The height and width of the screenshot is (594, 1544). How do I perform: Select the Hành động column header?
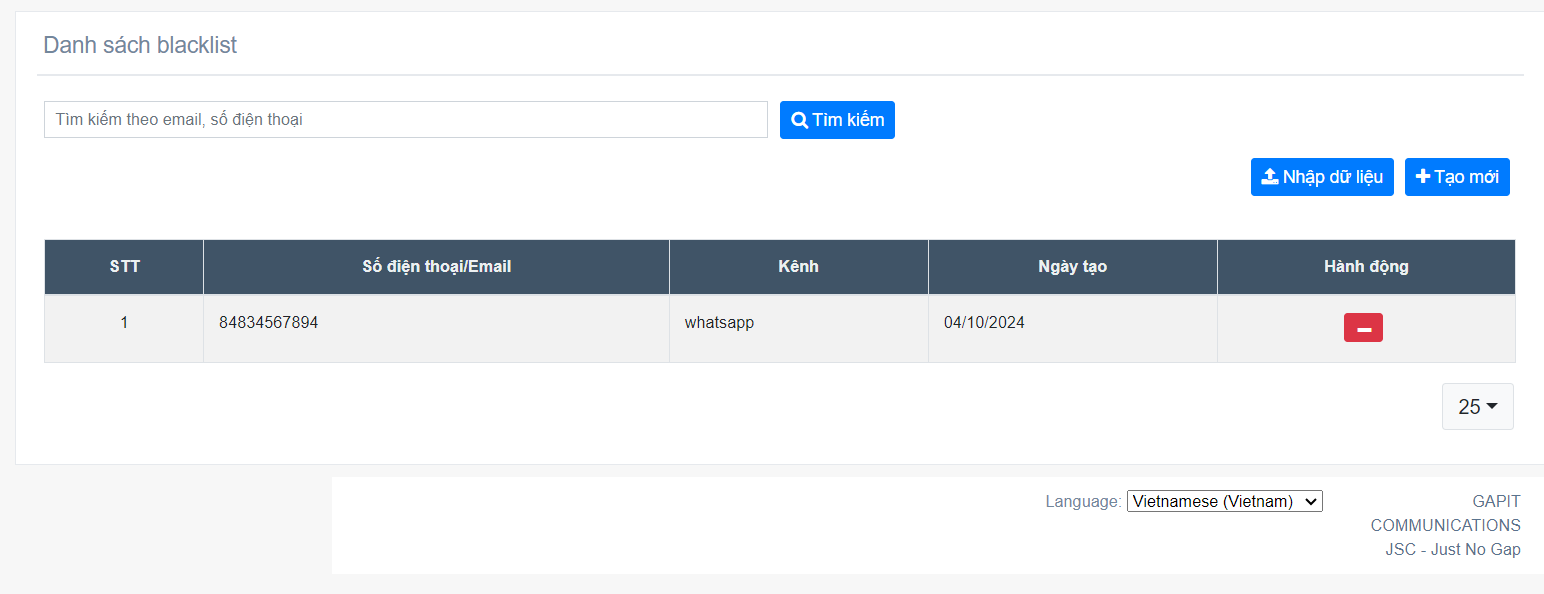[x=1366, y=267]
